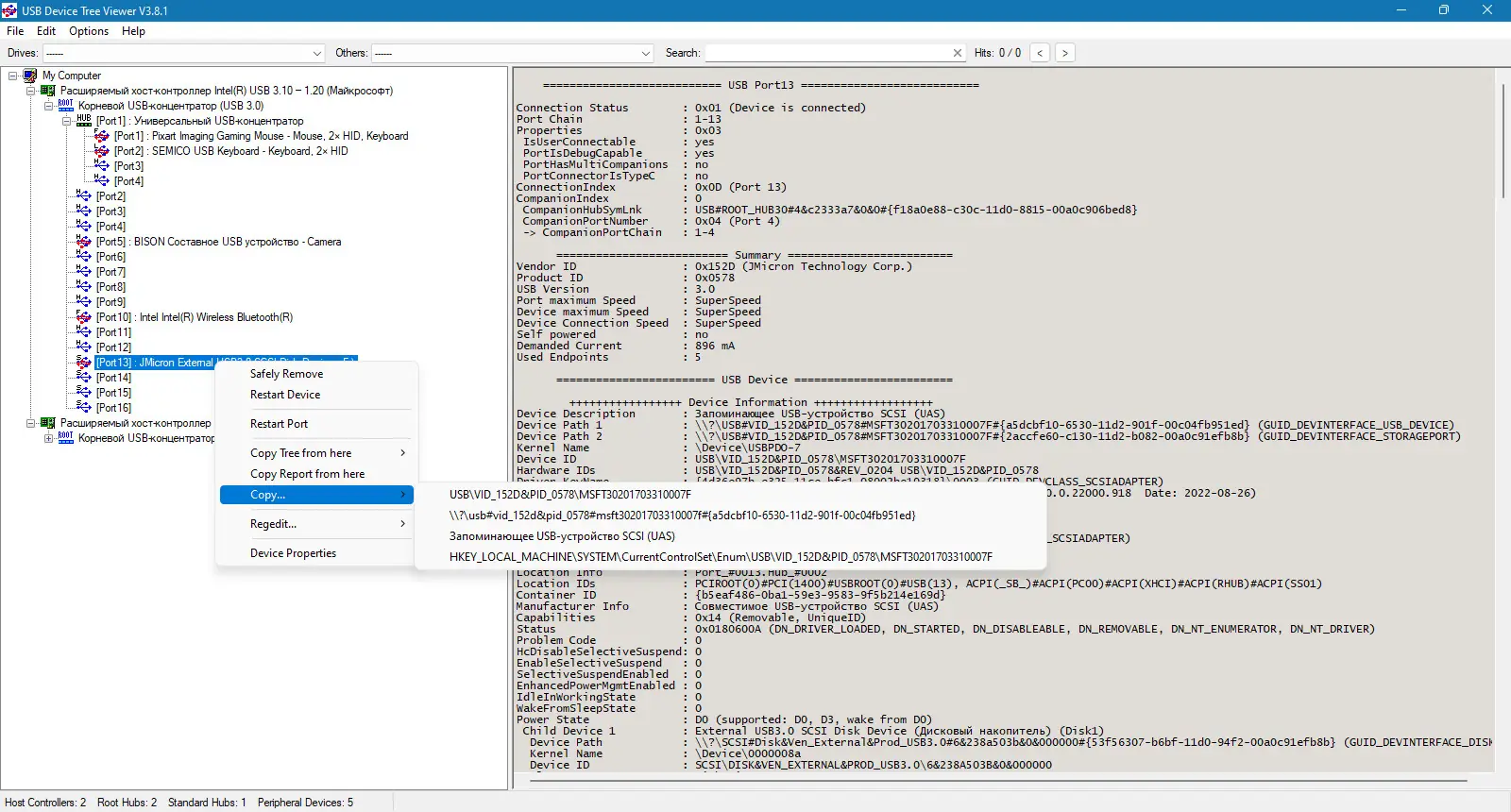The width and height of the screenshot is (1511, 812).
Task: Copy device ID USB\VID_152D&PID_0578\MSFT30201703310007F
Action: tap(730, 495)
